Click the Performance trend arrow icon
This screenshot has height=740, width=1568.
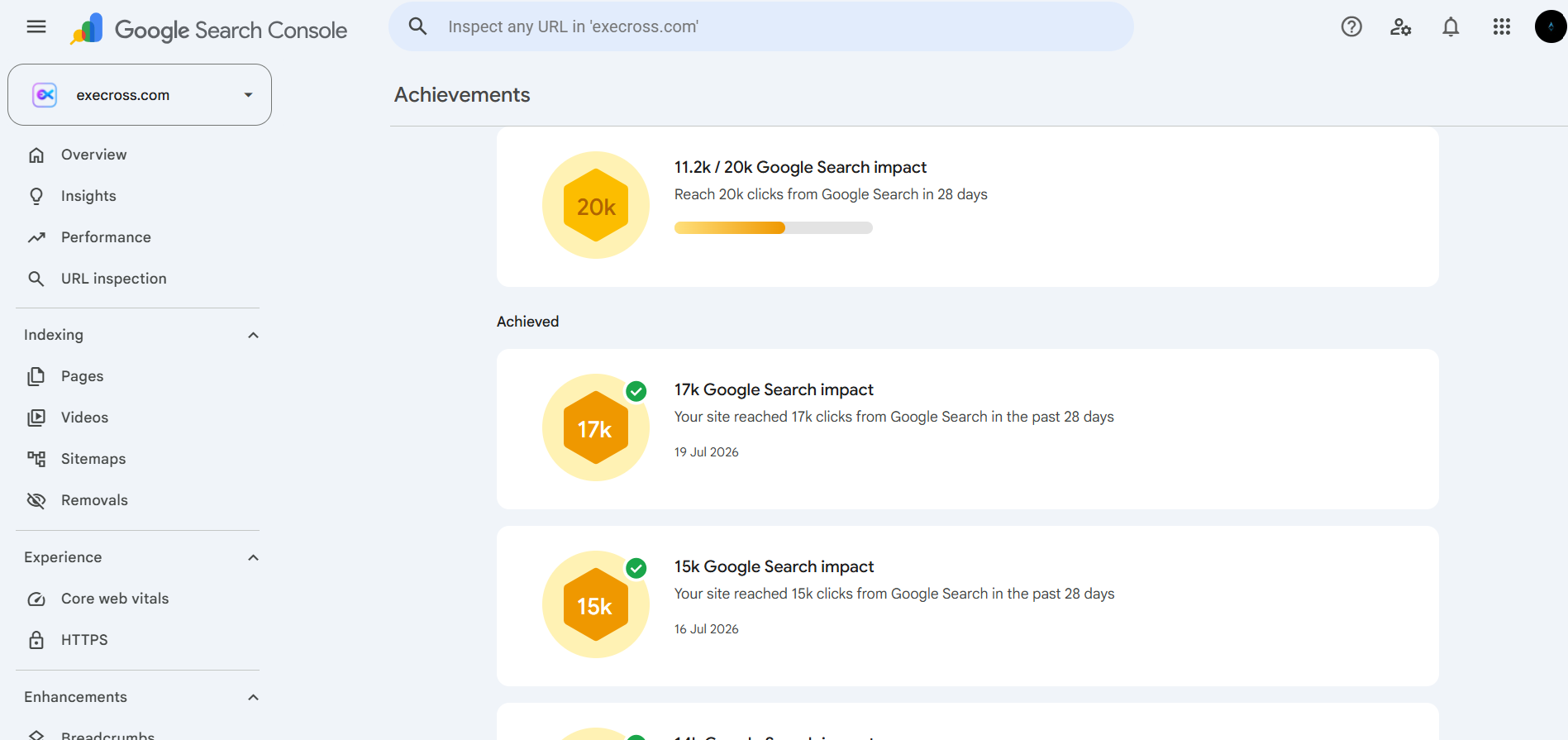pyautogui.click(x=36, y=237)
